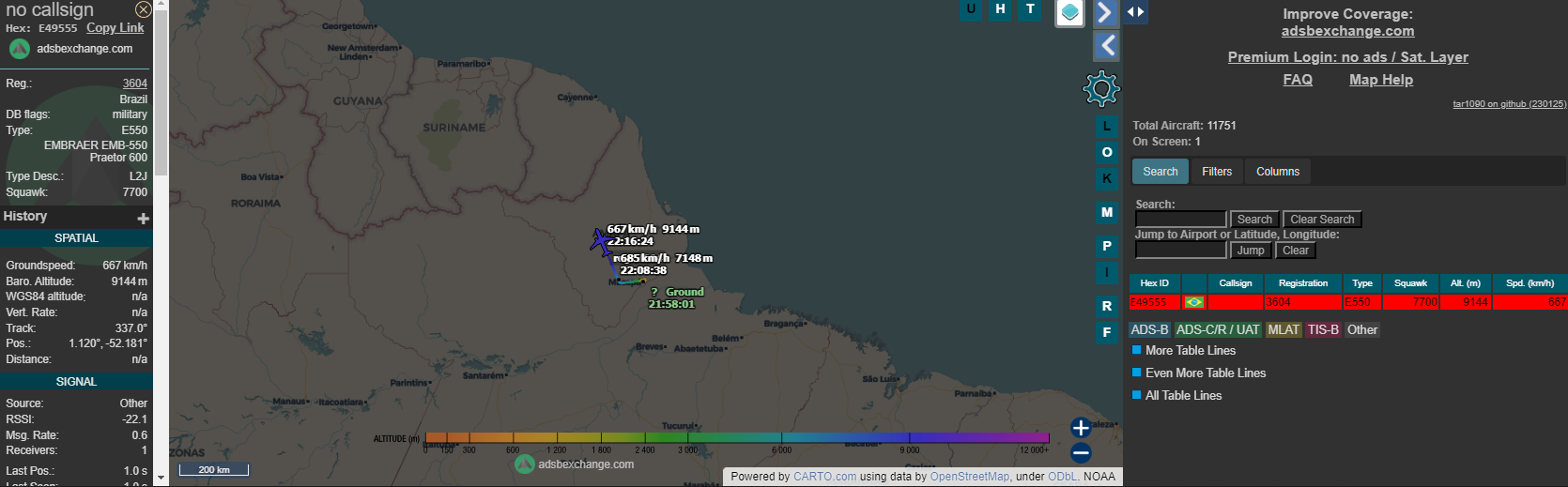Viewport: 1568px width, 487px height.
Task: Enable More Table Lines checkbox
Action: [1137, 350]
